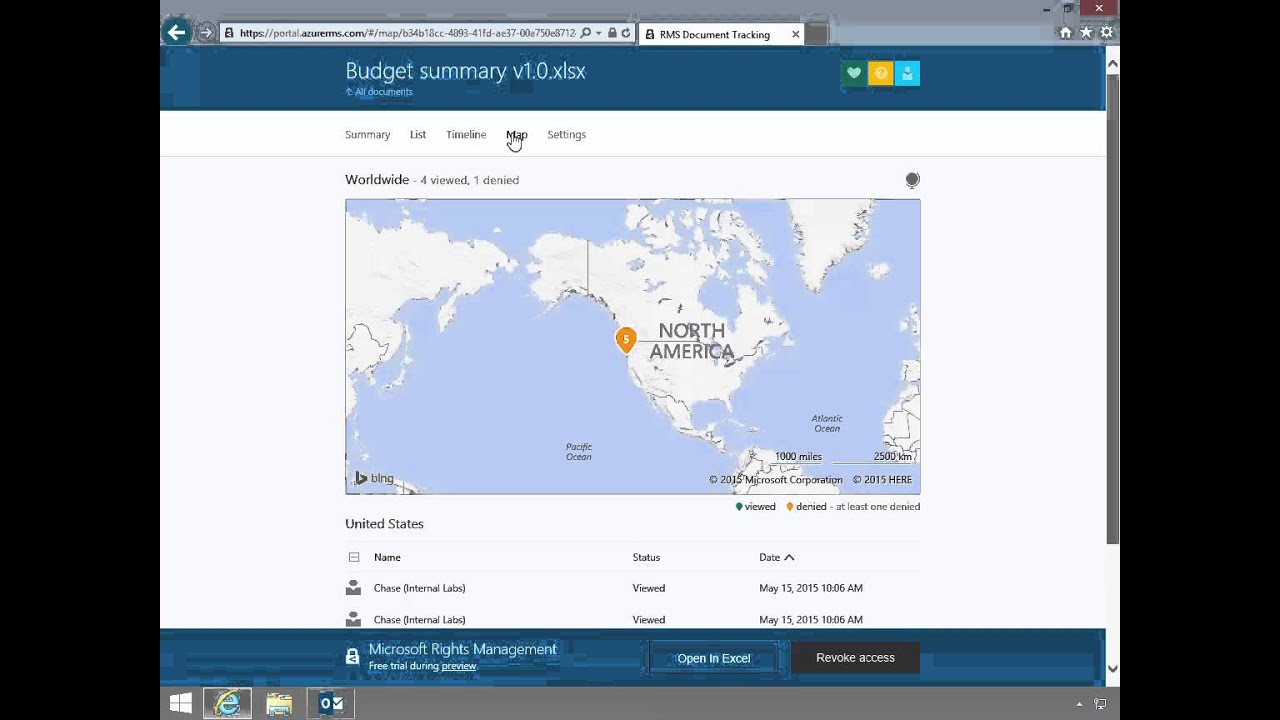Open a new blank browser tab
This screenshot has width=1280, height=720.
[x=816, y=34]
